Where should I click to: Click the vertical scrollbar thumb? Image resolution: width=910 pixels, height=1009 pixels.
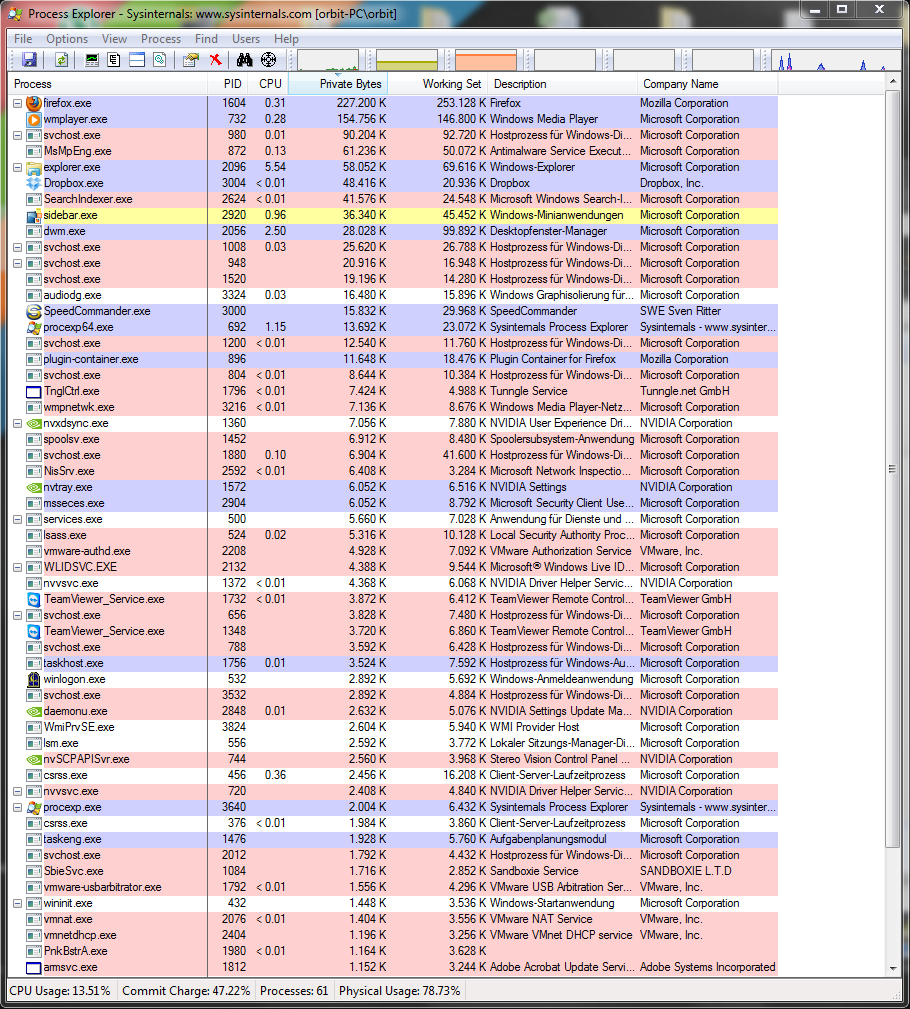(x=893, y=469)
